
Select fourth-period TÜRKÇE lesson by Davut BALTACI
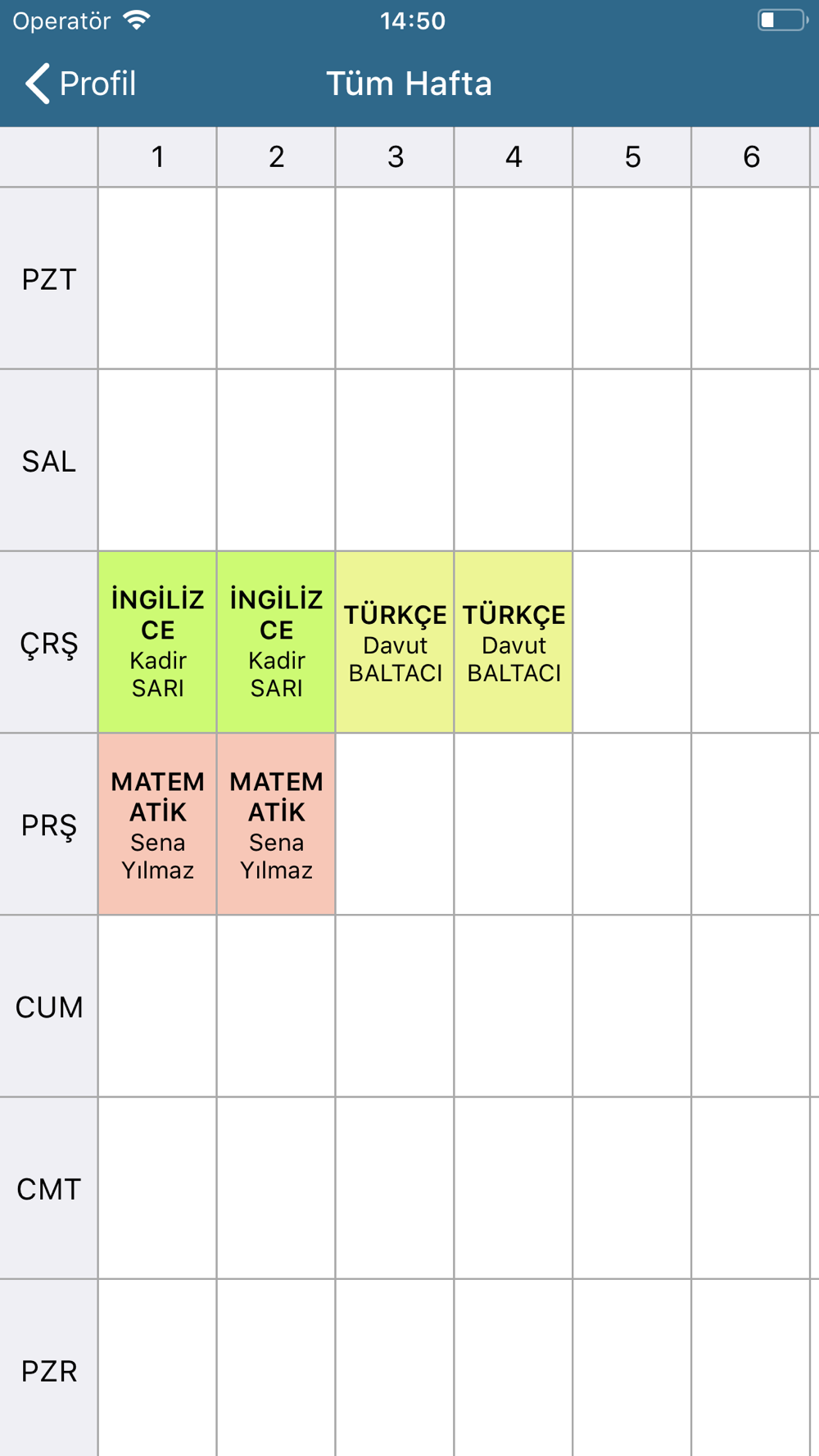click(x=514, y=642)
